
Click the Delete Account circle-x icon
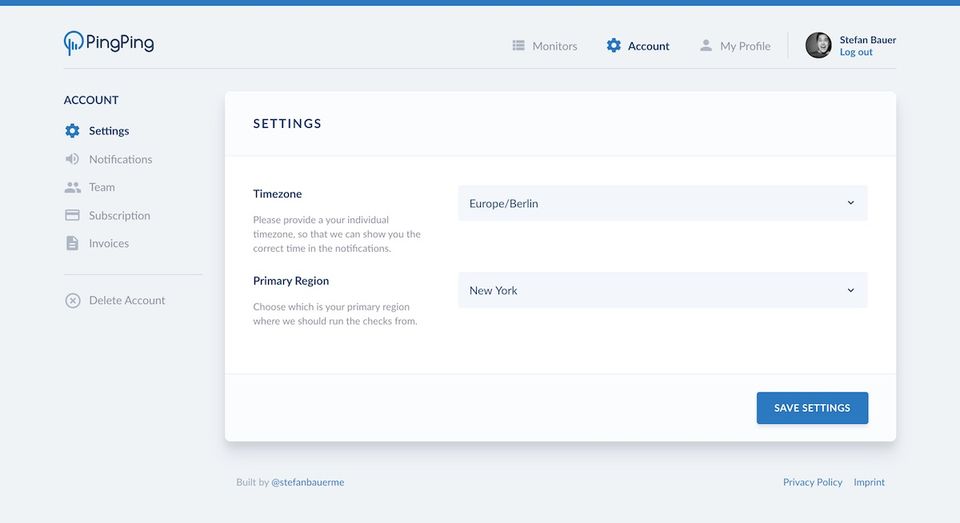72,300
